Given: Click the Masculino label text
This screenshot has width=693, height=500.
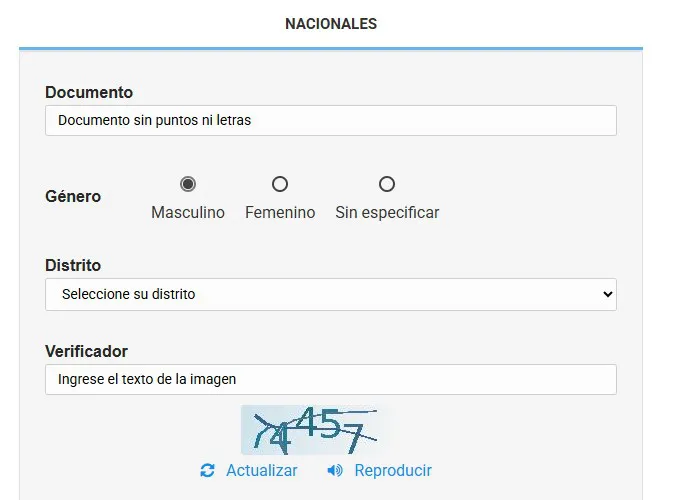Looking at the screenshot, I should [x=188, y=212].
